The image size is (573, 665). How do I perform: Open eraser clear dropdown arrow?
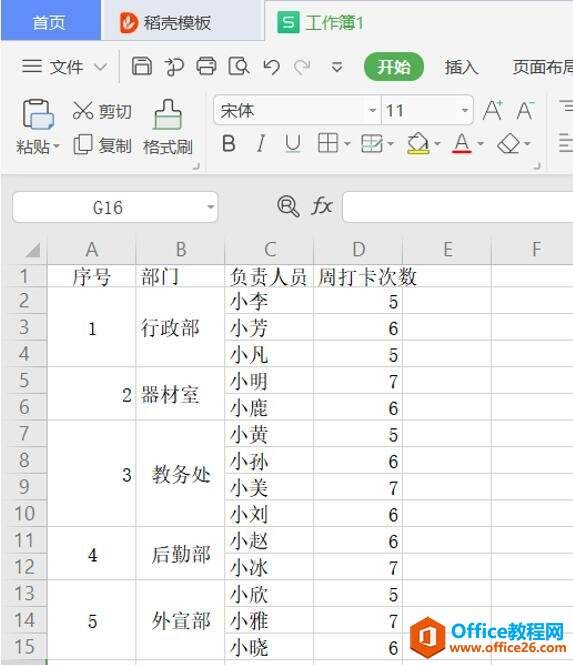[x=527, y=144]
